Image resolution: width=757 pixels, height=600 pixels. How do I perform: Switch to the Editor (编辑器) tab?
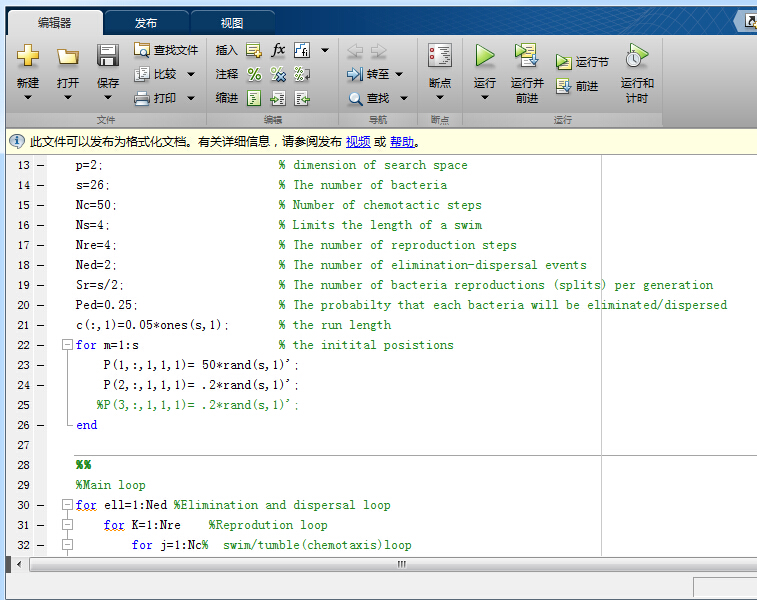coord(55,23)
